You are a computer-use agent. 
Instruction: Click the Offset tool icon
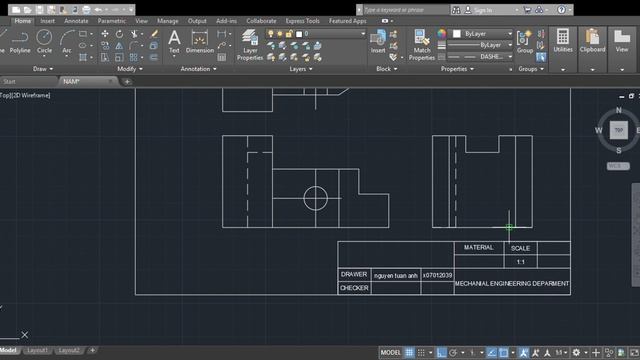[x=154, y=58]
